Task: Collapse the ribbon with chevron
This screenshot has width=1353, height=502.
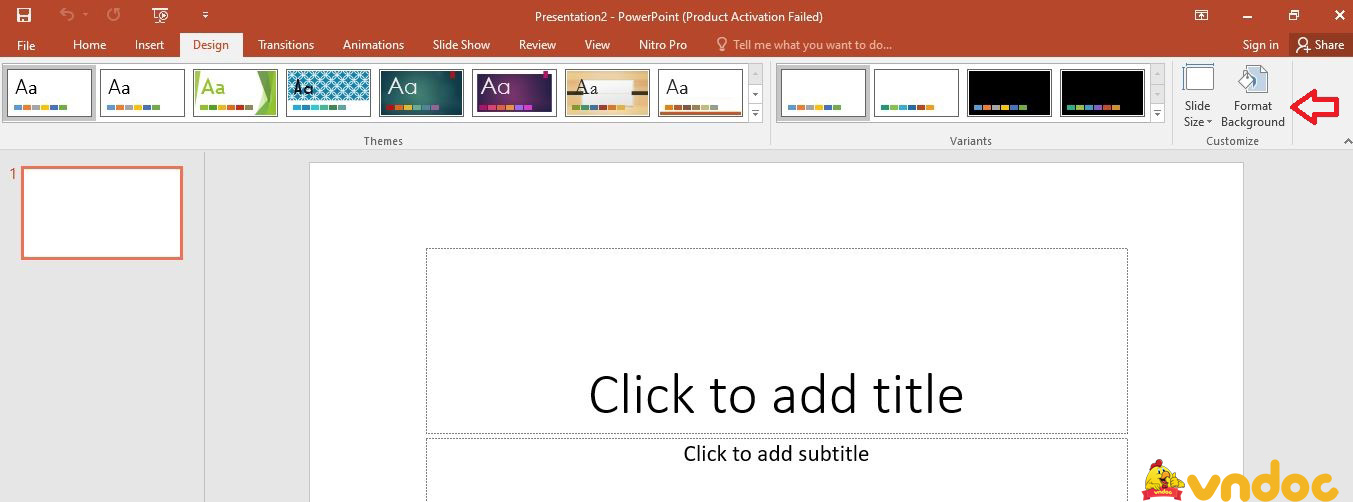Action: point(1345,142)
